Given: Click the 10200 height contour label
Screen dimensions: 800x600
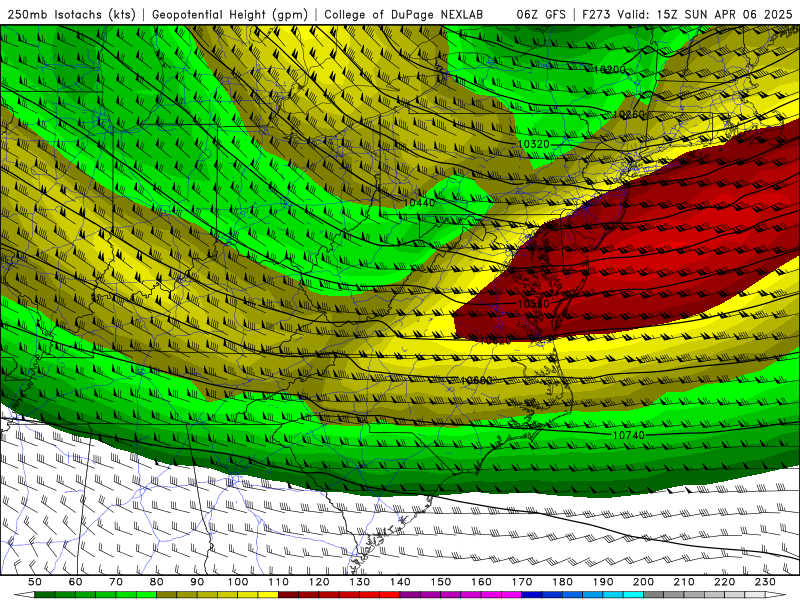Looking at the screenshot, I should (610, 69).
